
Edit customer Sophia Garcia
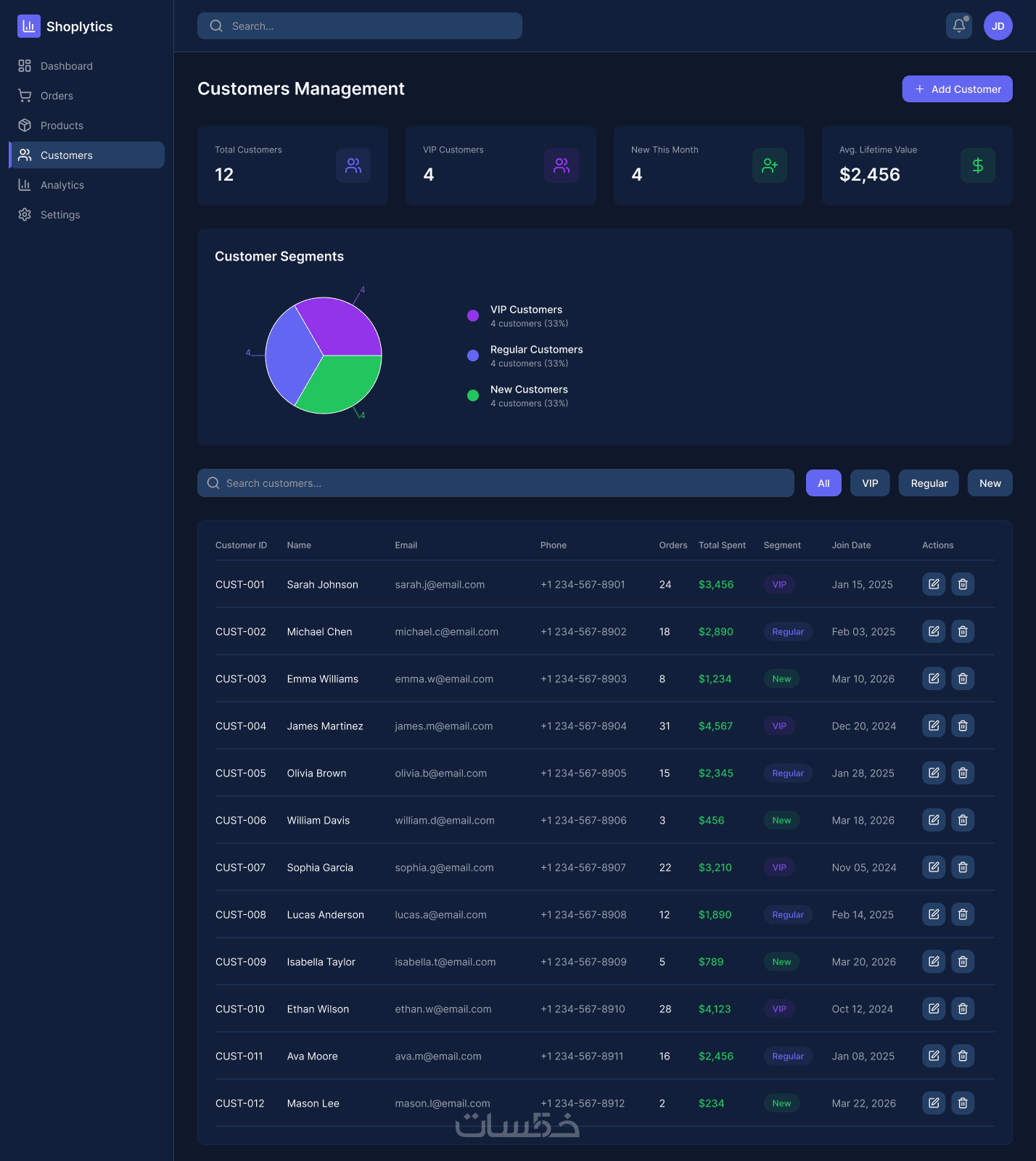point(934,867)
